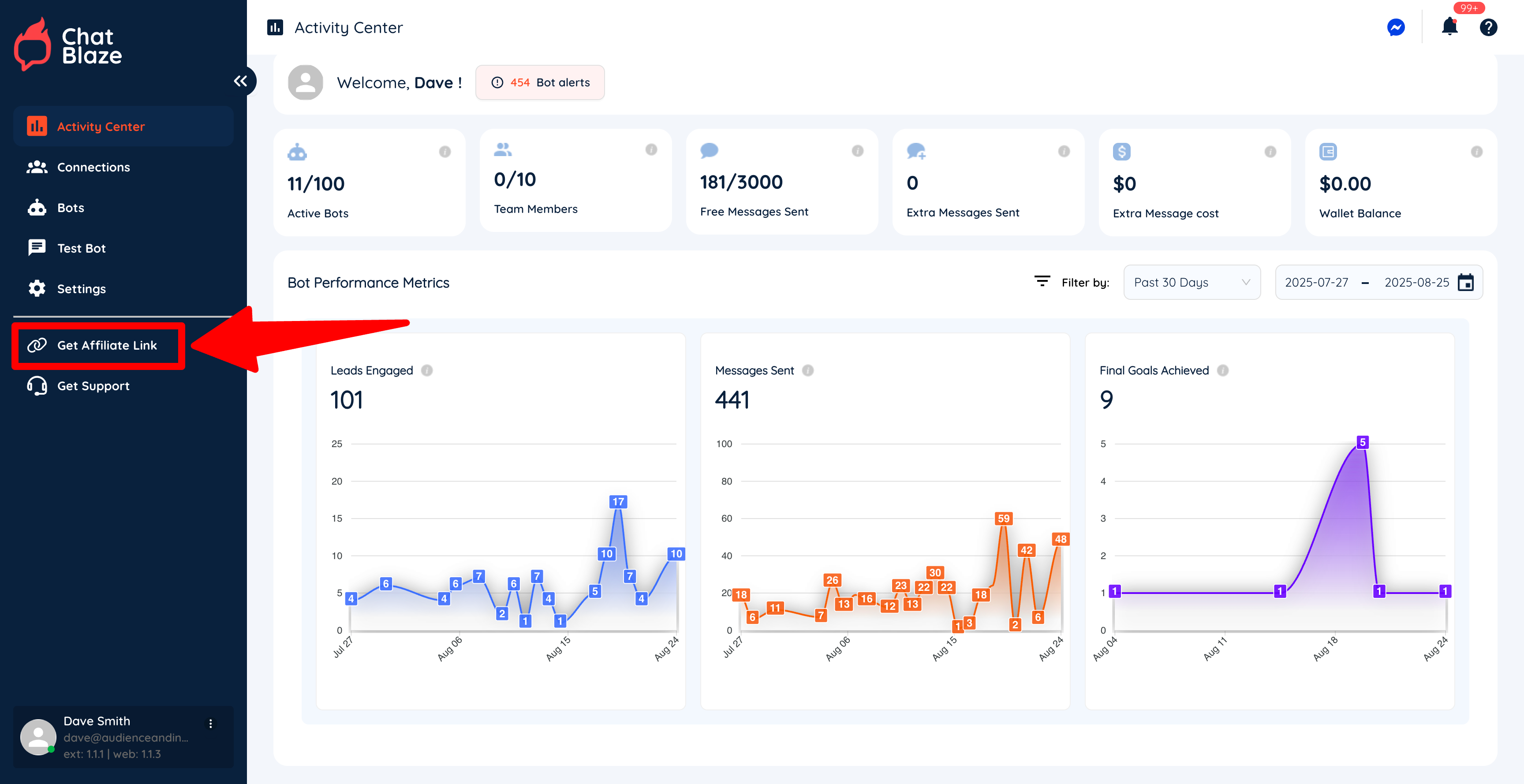The height and width of the screenshot is (784, 1524).
Task: Open the Messenger icon in header
Action: coord(1396,27)
